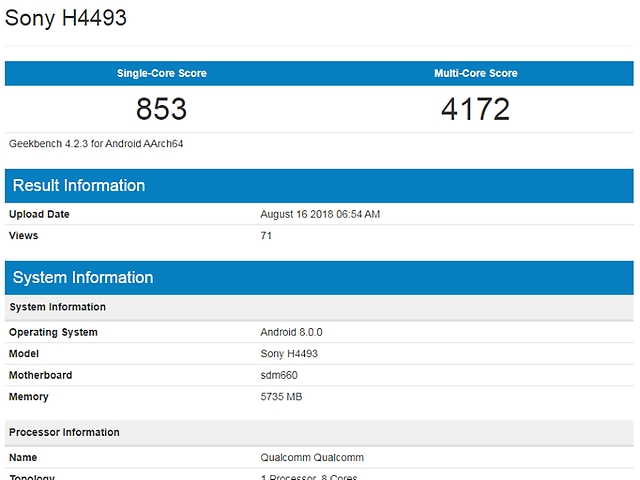This screenshot has width=640, height=480.
Task: Select the Views row label
Action: pyautogui.click(x=25, y=236)
